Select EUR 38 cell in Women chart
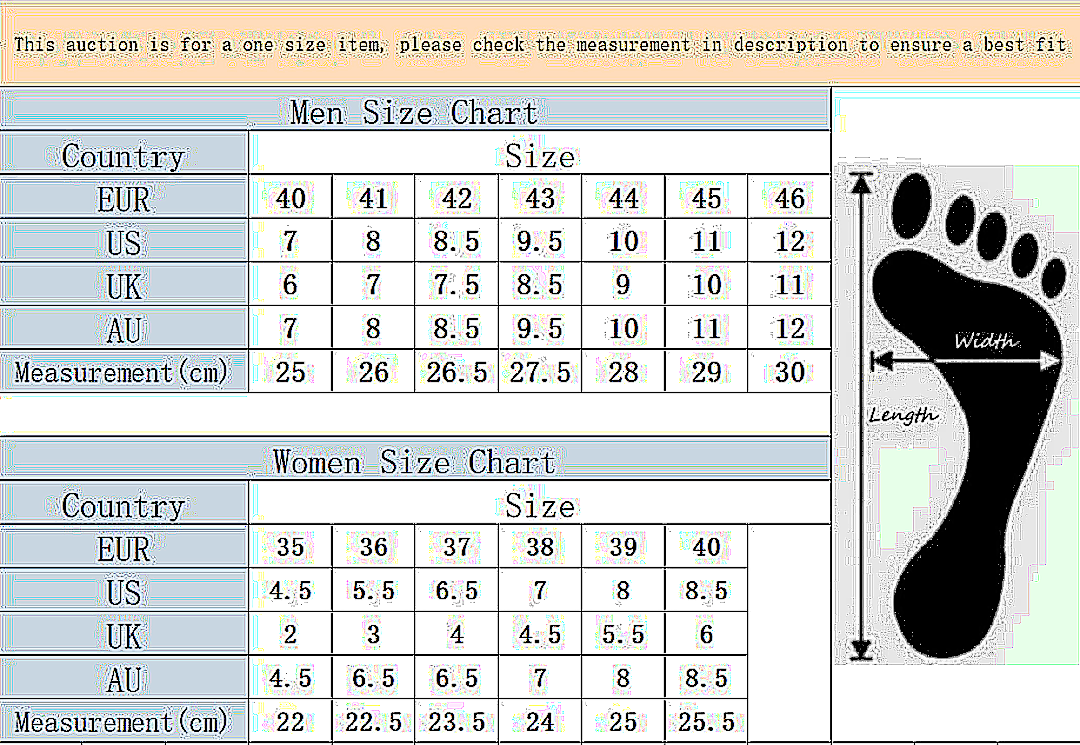Image resolution: width=1080 pixels, height=745 pixels. tap(539, 548)
